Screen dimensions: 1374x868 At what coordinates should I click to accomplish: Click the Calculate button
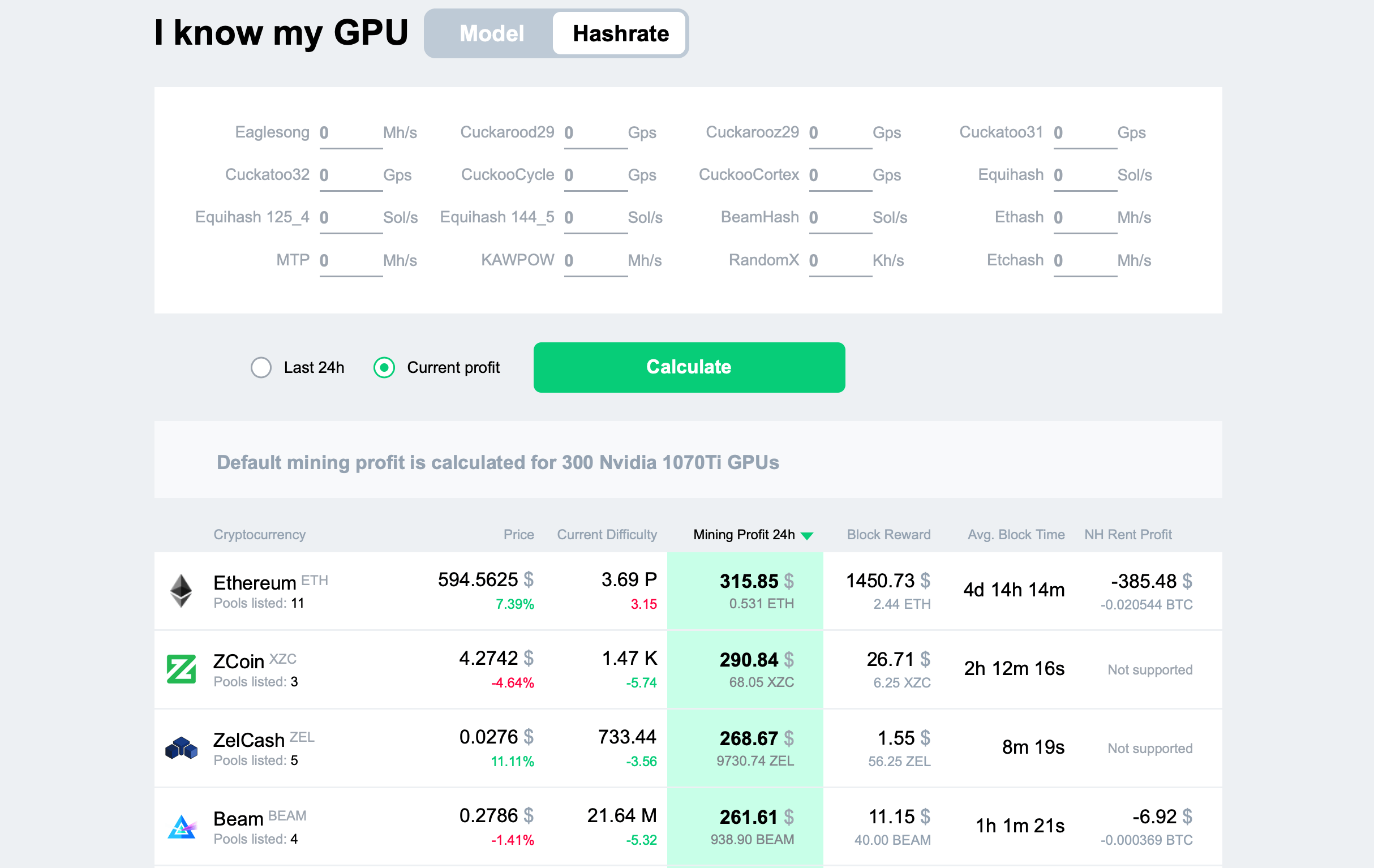tap(688, 367)
